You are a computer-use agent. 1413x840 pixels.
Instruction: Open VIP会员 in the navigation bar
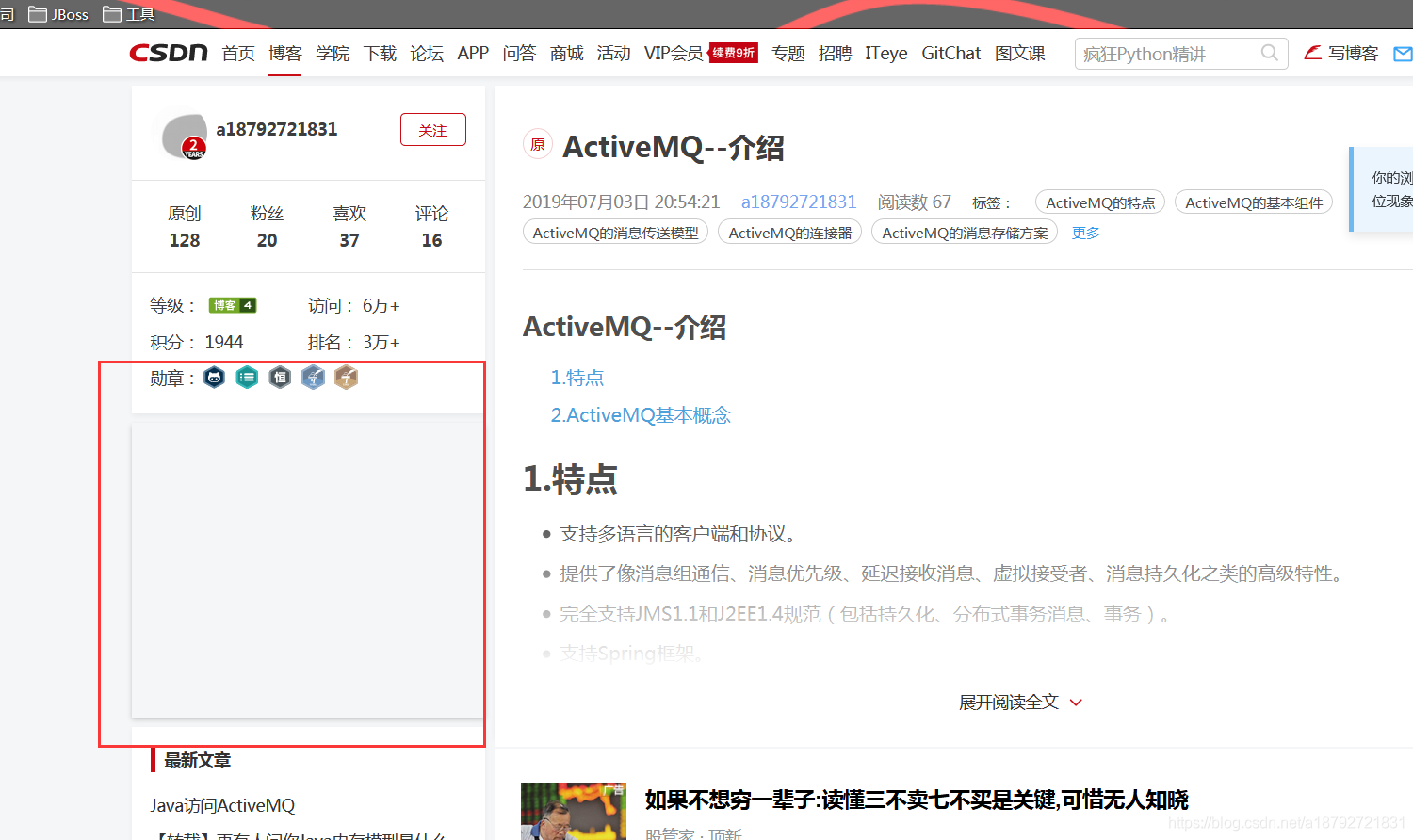coord(674,54)
